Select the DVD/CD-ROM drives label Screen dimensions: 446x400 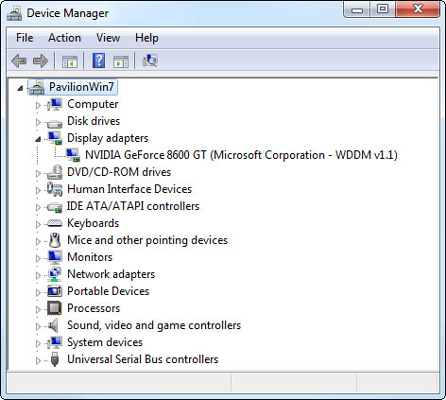pos(119,172)
